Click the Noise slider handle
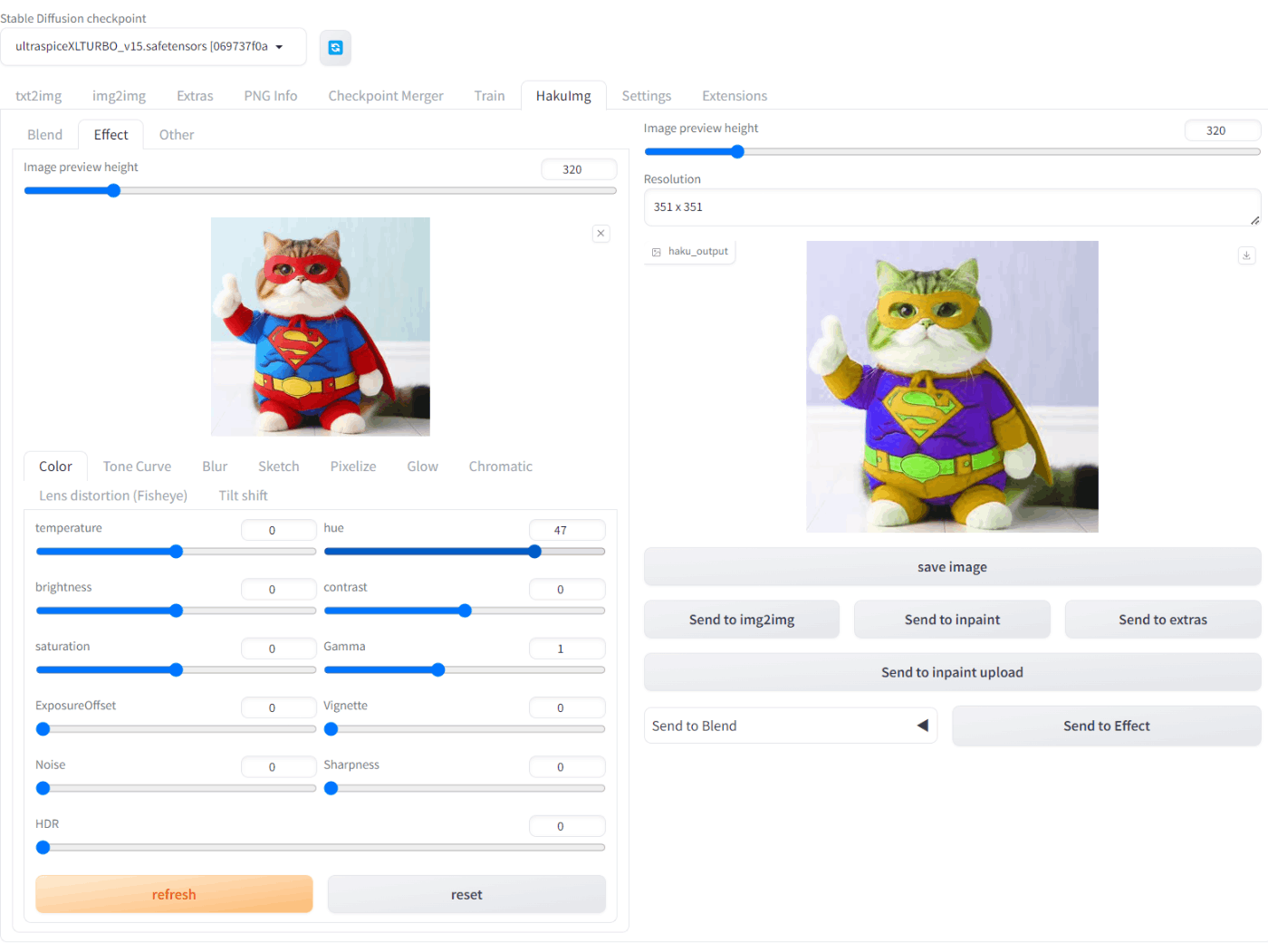Image resolution: width=1268 pixels, height=952 pixels. 43,788
